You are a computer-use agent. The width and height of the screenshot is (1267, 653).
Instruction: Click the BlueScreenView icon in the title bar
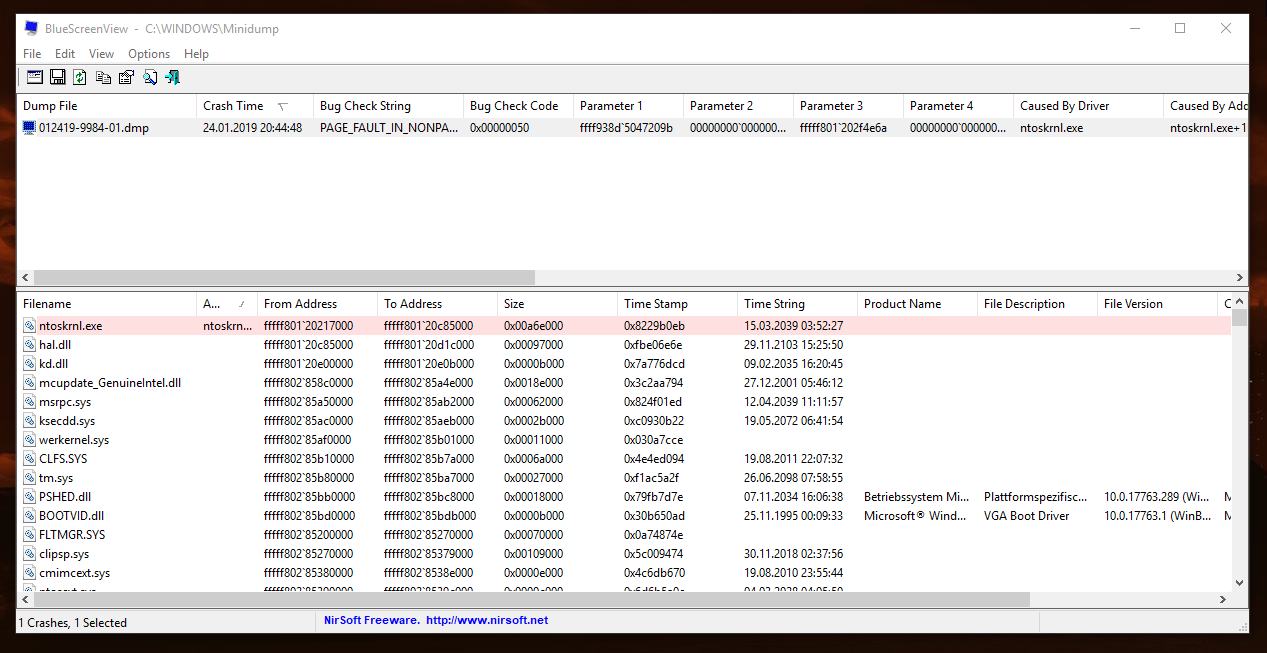31,28
